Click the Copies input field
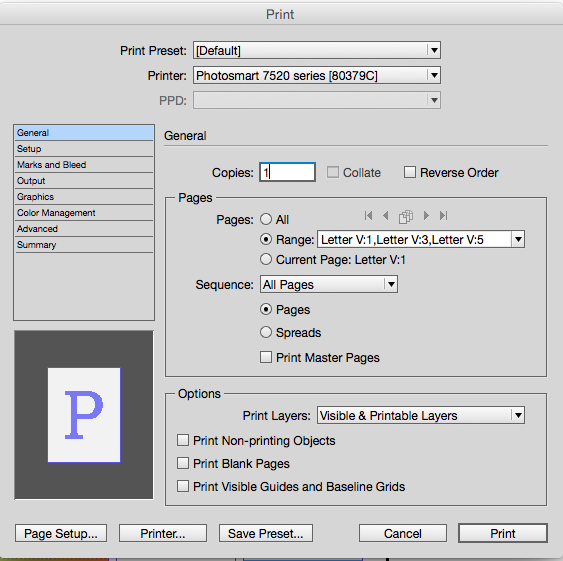The image size is (563, 561). (287, 172)
